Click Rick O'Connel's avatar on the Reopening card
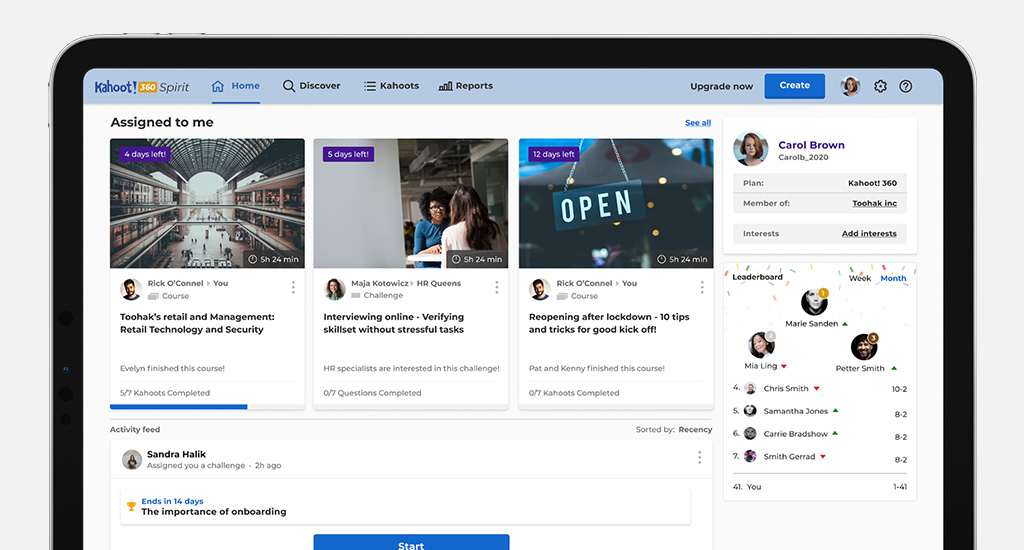This screenshot has width=1024, height=550. (x=540, y=289)
